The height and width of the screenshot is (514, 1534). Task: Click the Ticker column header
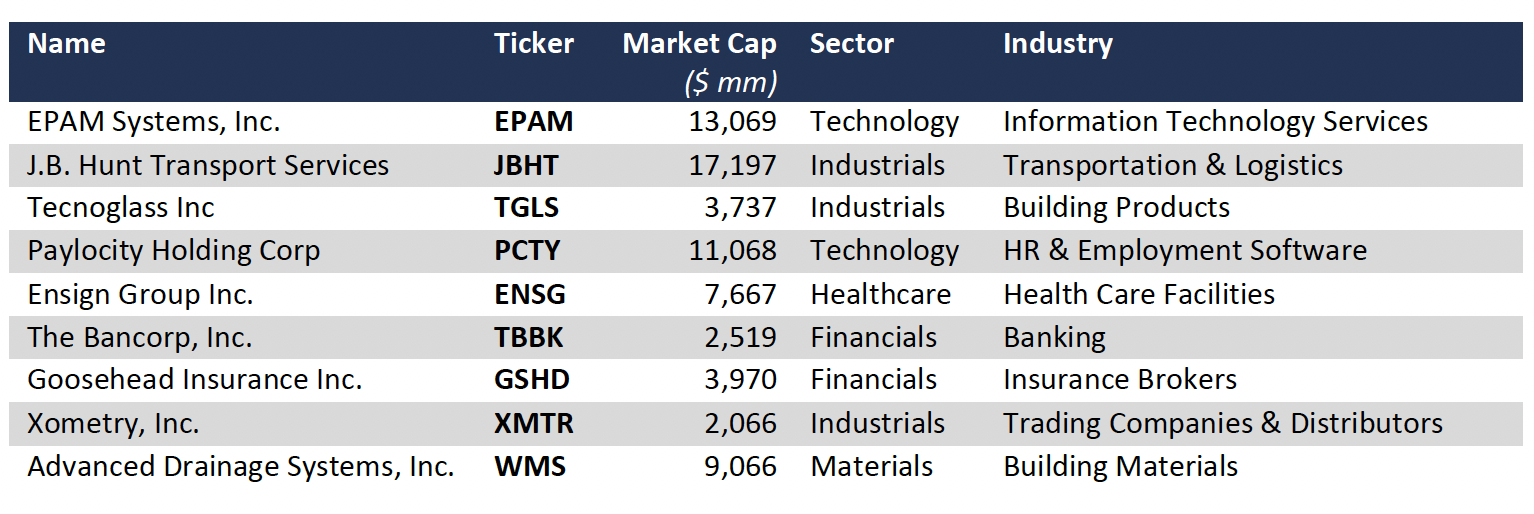tap(534, 44)
